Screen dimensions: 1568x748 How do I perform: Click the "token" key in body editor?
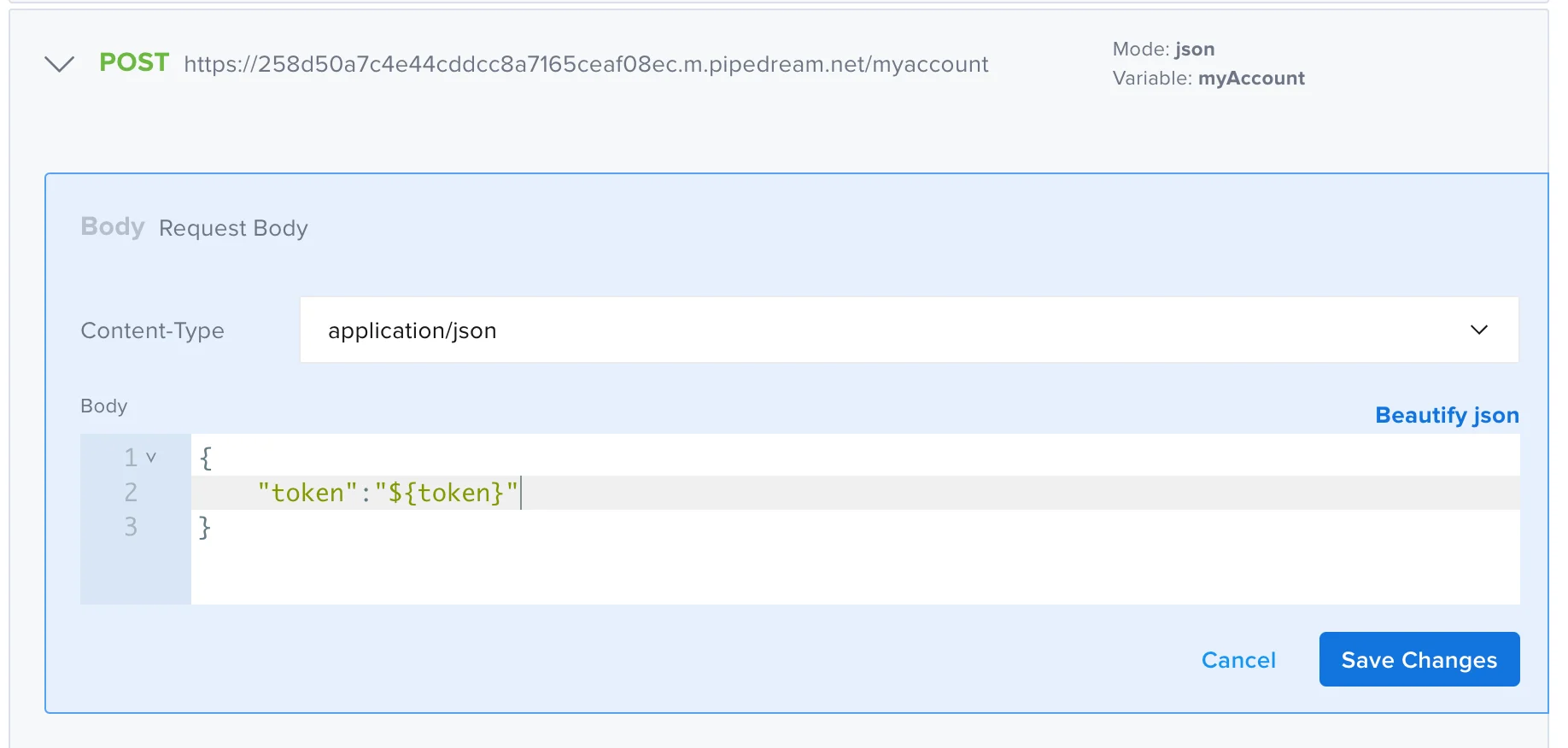307,493
